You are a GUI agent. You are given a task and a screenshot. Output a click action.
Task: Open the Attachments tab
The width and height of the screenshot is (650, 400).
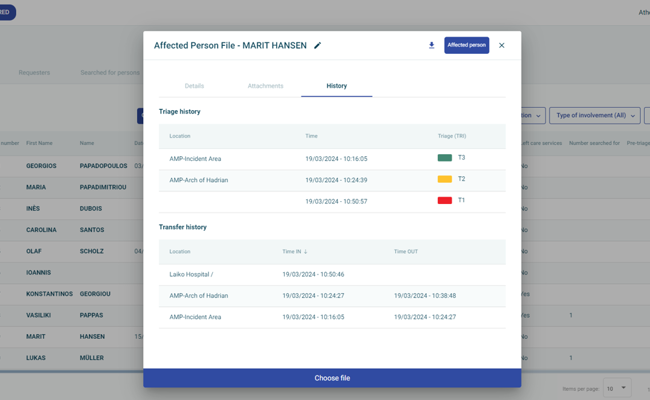point(265,86)
